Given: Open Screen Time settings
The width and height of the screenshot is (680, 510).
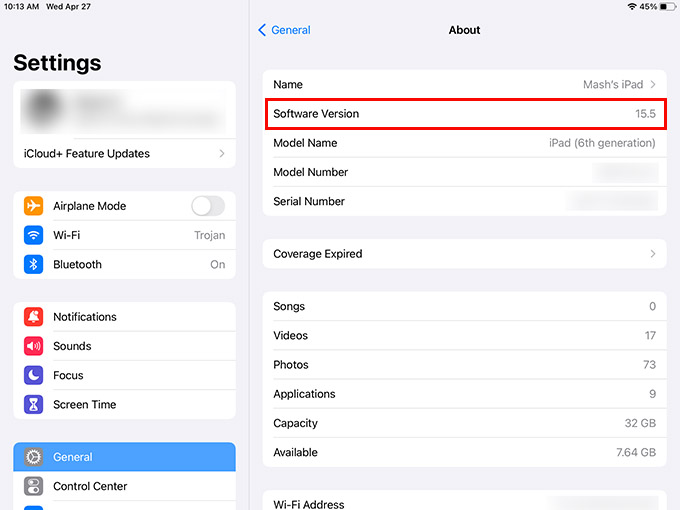Looking at the screenshot, I should [x=124, y=404].
